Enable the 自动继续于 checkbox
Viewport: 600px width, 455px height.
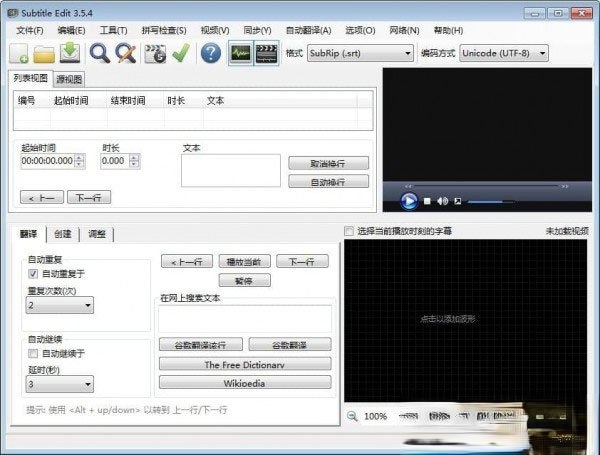click(x=34, y=353)
